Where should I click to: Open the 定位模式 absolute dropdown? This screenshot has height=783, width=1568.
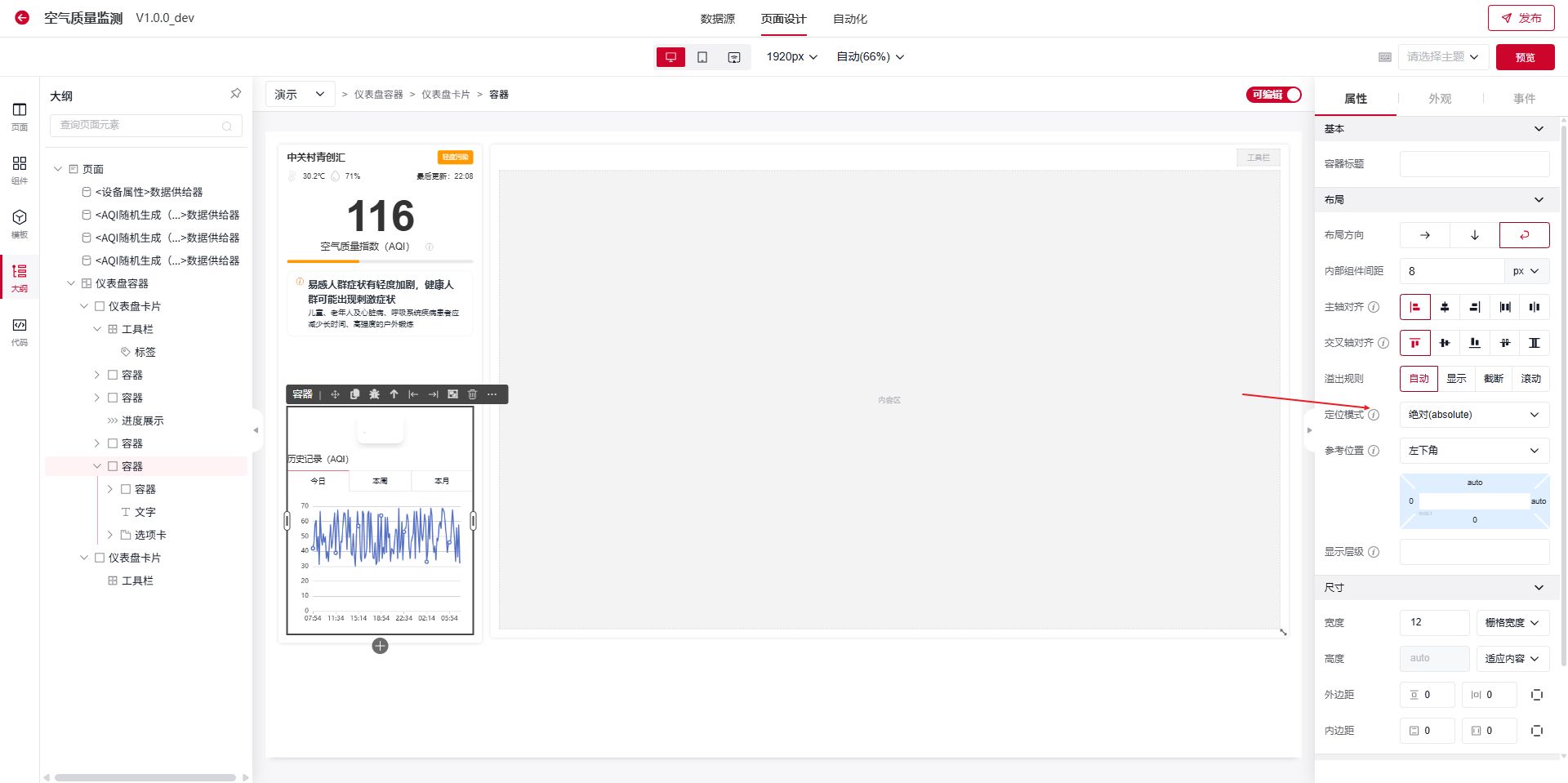[x=1473, y=415]
